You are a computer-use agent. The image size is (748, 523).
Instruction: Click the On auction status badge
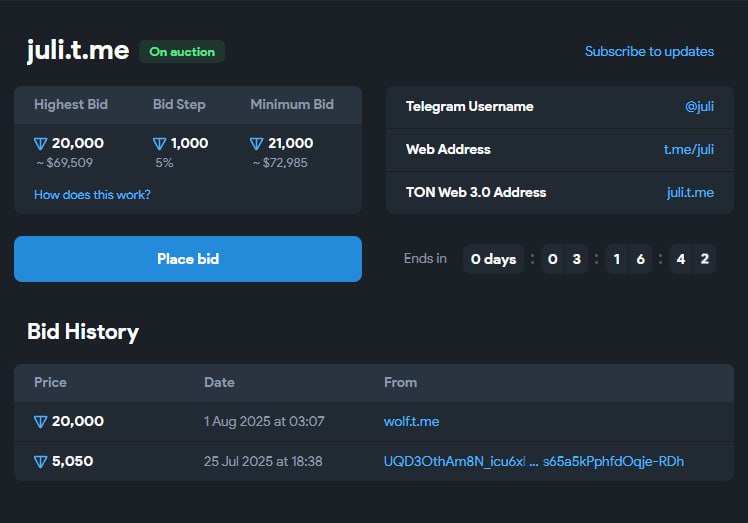click(182, 52)
